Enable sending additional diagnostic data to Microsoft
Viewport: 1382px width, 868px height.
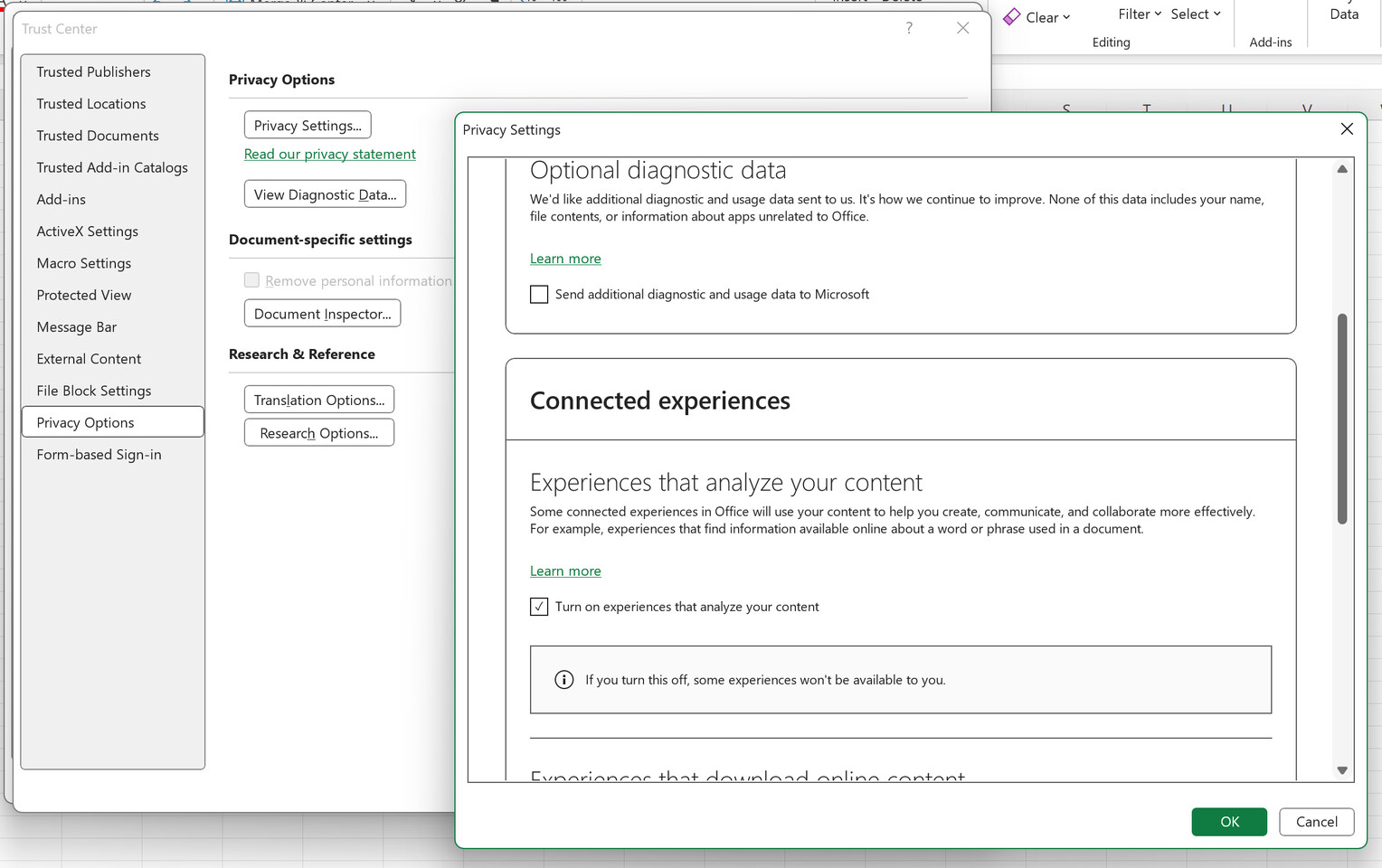pyautogui.click(x=539, y=294)
